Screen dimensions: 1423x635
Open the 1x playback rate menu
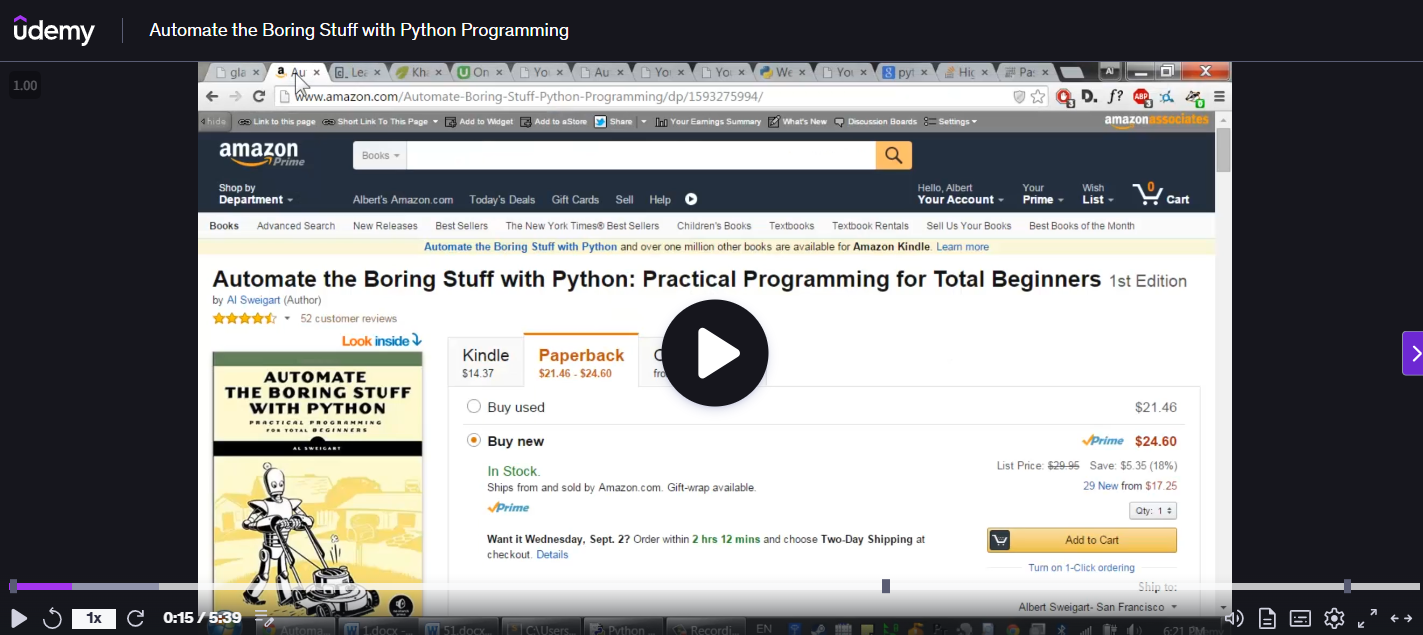(94, 618)
